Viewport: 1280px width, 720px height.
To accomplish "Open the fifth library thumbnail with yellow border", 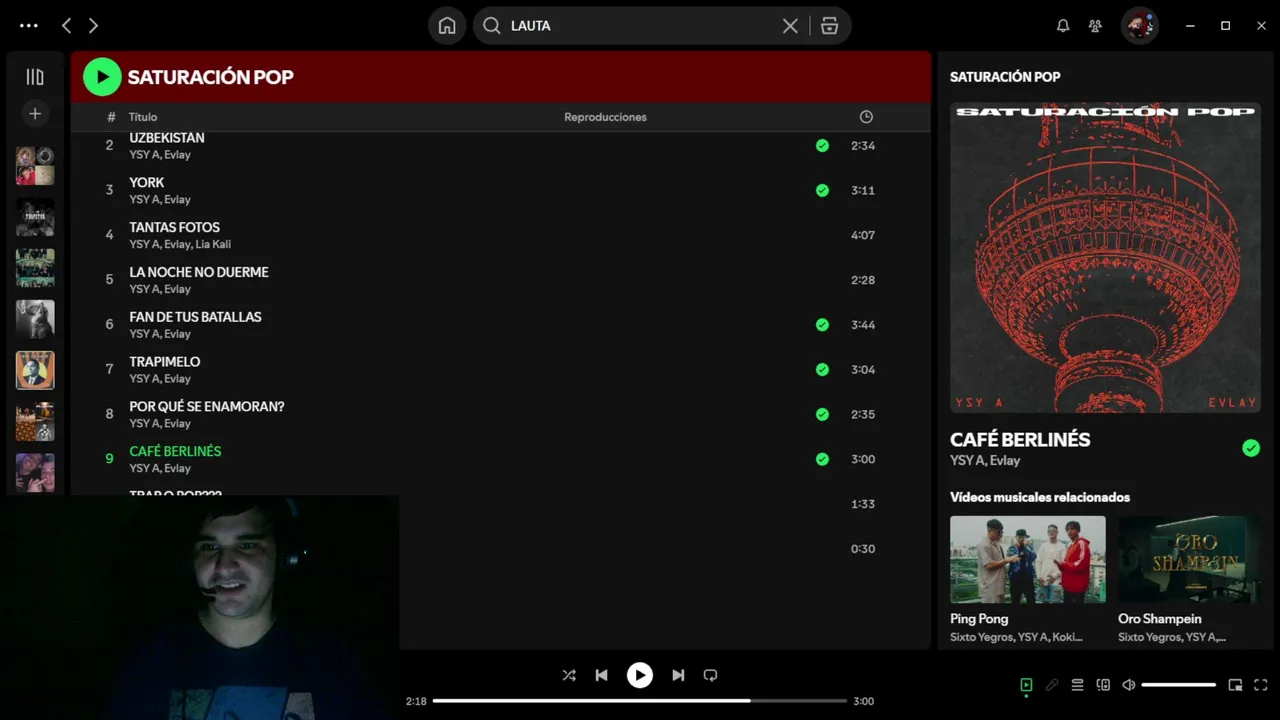I will click(x=35, y=370).
